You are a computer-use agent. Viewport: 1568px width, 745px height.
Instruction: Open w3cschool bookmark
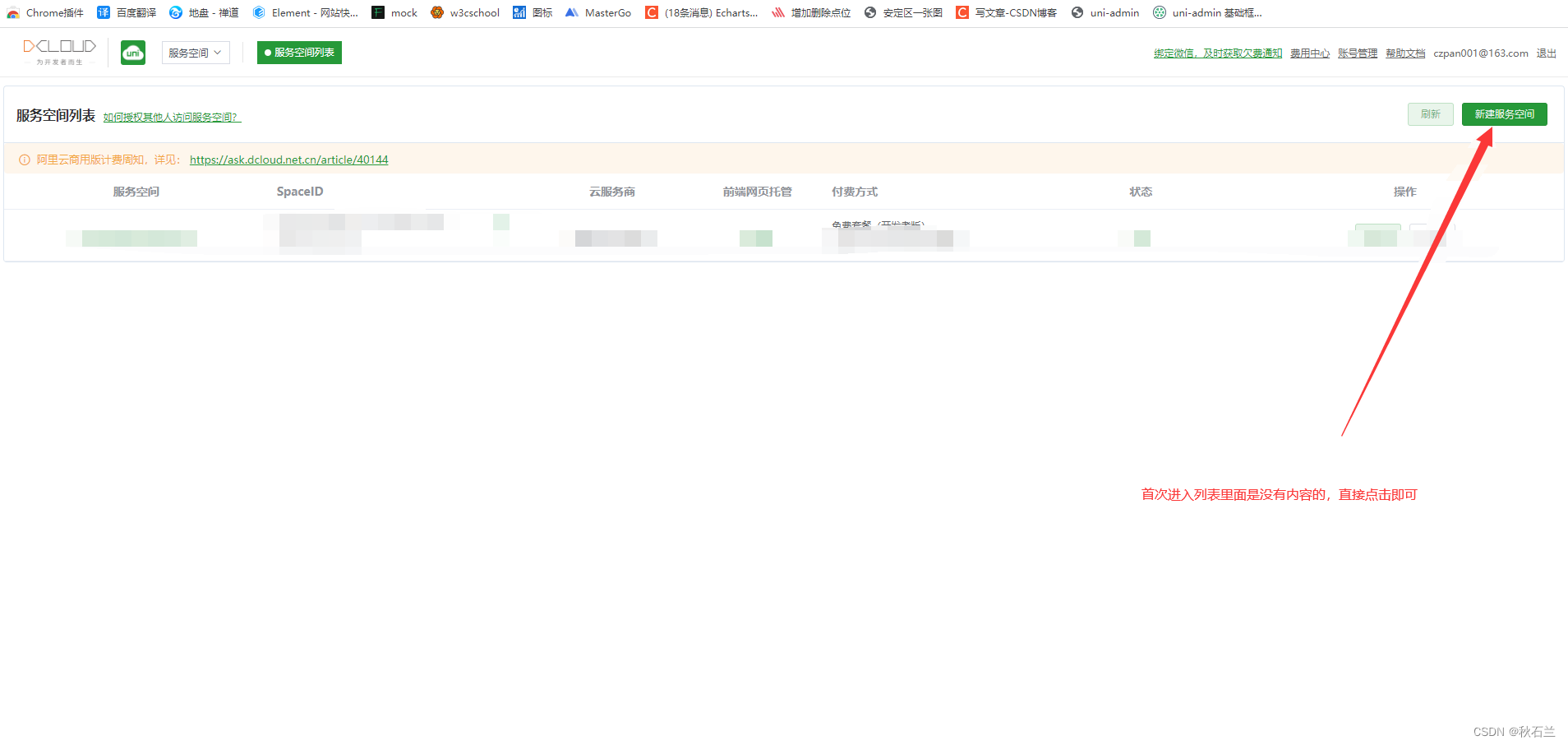click(465, 12)
